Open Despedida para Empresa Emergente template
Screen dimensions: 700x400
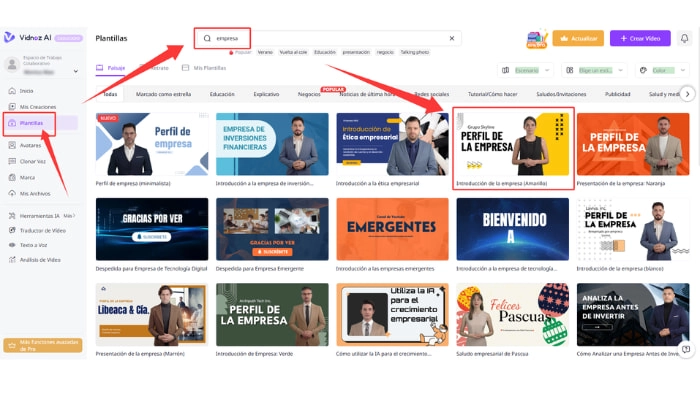point(272,229)
